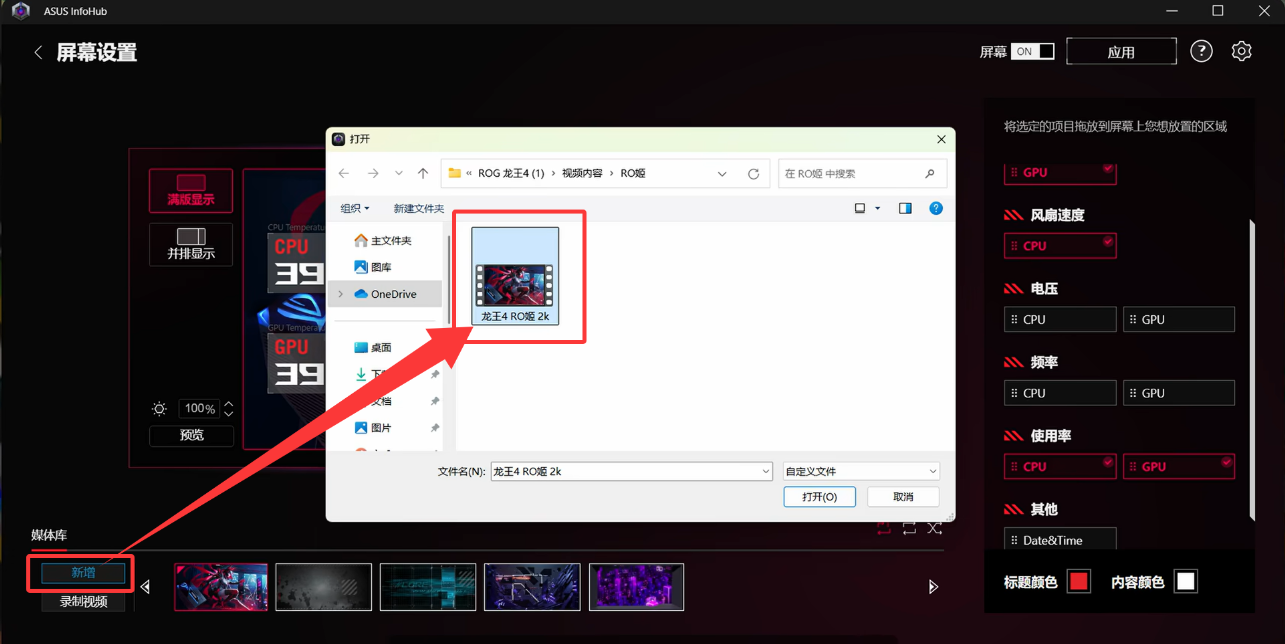Image resolution: width=1285 pixels, height=644 pixels.
Task: Click the change view icon in dialog
Action: coord(860,208)
